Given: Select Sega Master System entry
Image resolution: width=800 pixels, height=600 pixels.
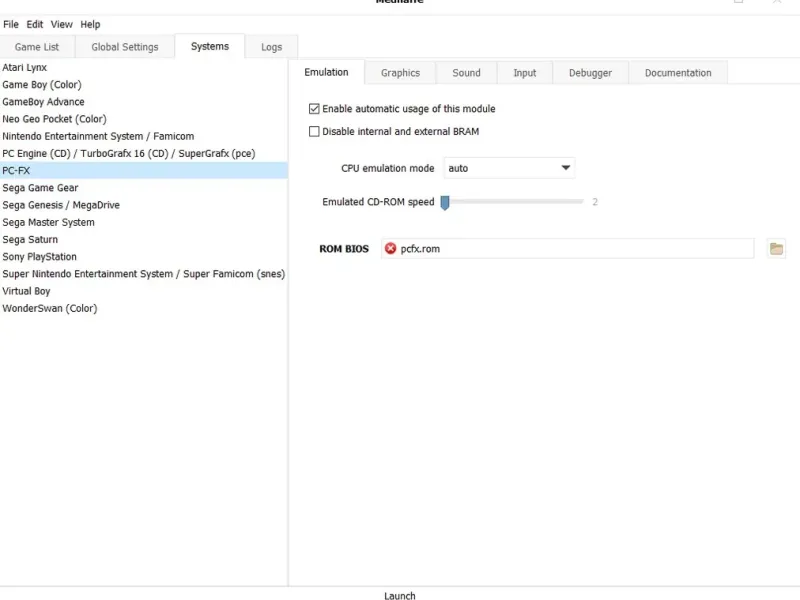Looking at the screenshot, I should click(x=143, y=222).
